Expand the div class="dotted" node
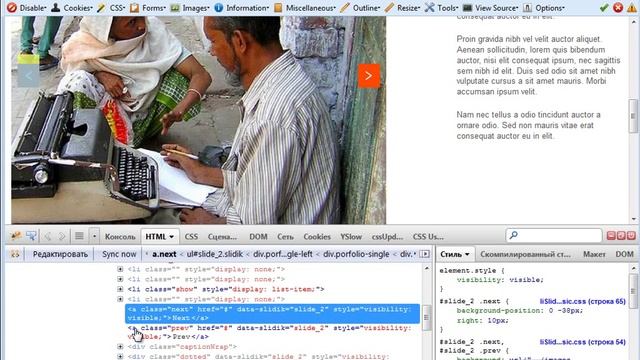The width and height of the screenshot is (640, 360). click(x=120, y=356)
